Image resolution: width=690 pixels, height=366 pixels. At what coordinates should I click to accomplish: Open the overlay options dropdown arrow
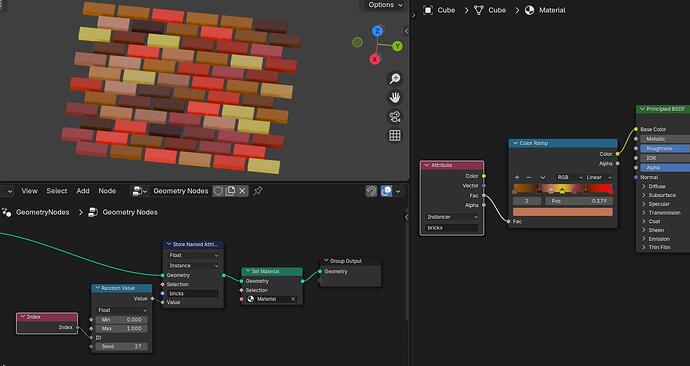[398, 191]
